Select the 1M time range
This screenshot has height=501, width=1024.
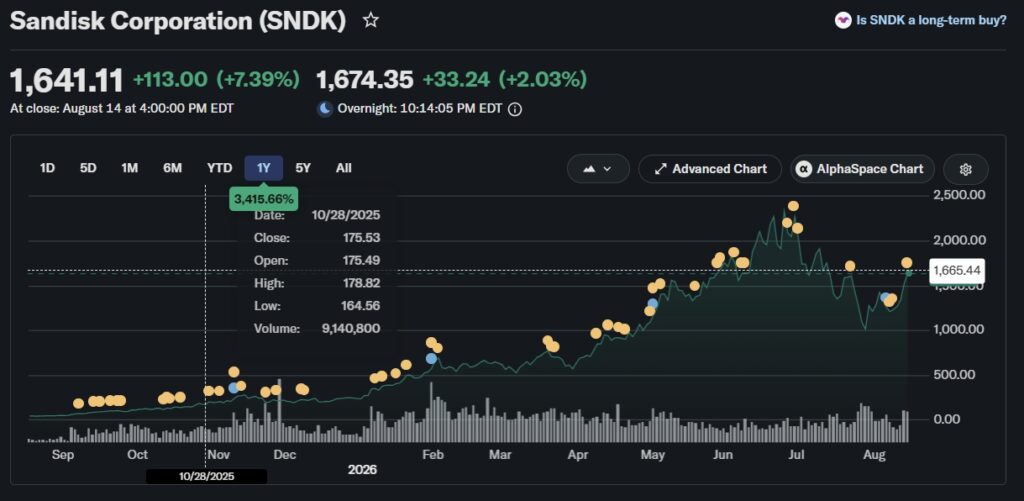point(129,168)
